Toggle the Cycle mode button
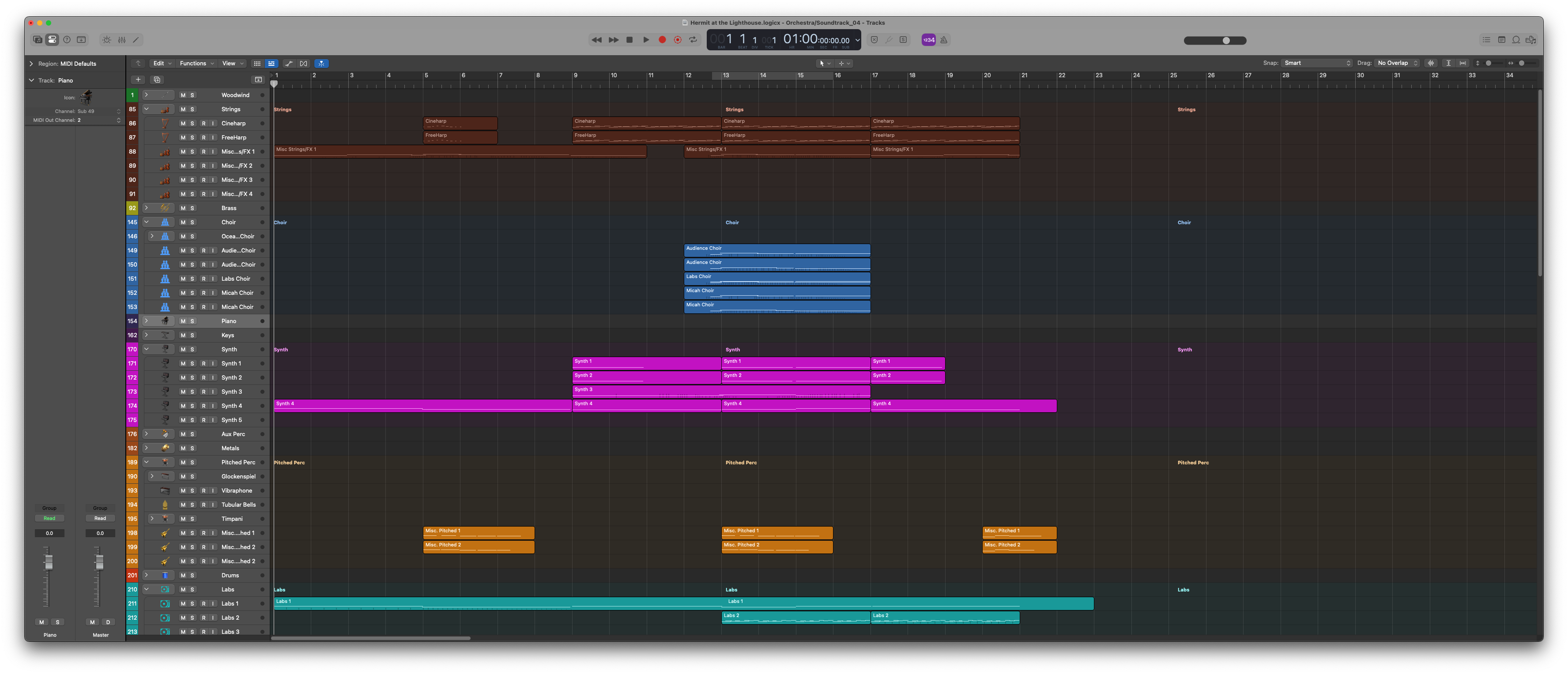Image resolution: width=1568 pixels, height=674 pixels. coord(693,40)
